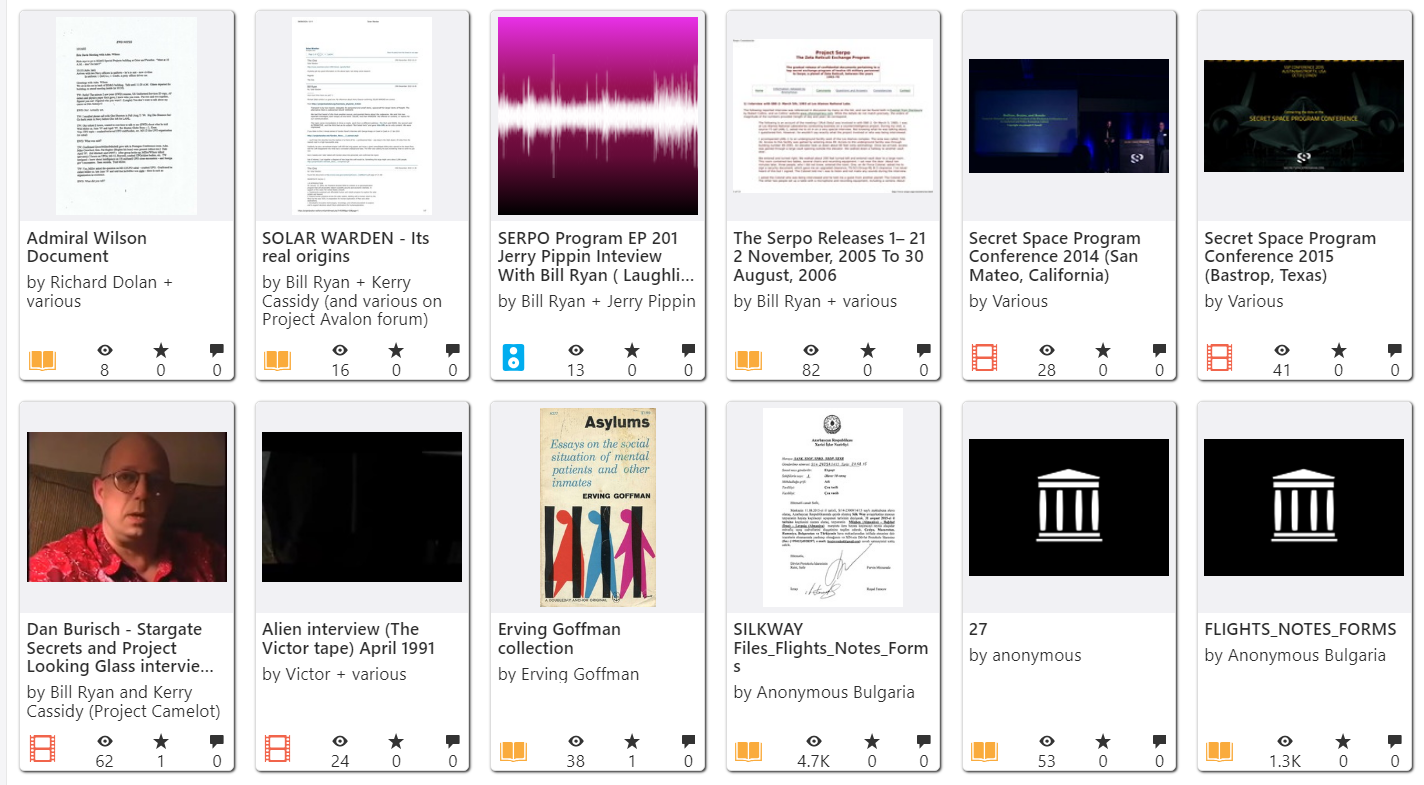This screenshot has height=785, width=1424.
Task: Click the favorites star on Dan Burisch card
Action: click(x=161, y=741)
